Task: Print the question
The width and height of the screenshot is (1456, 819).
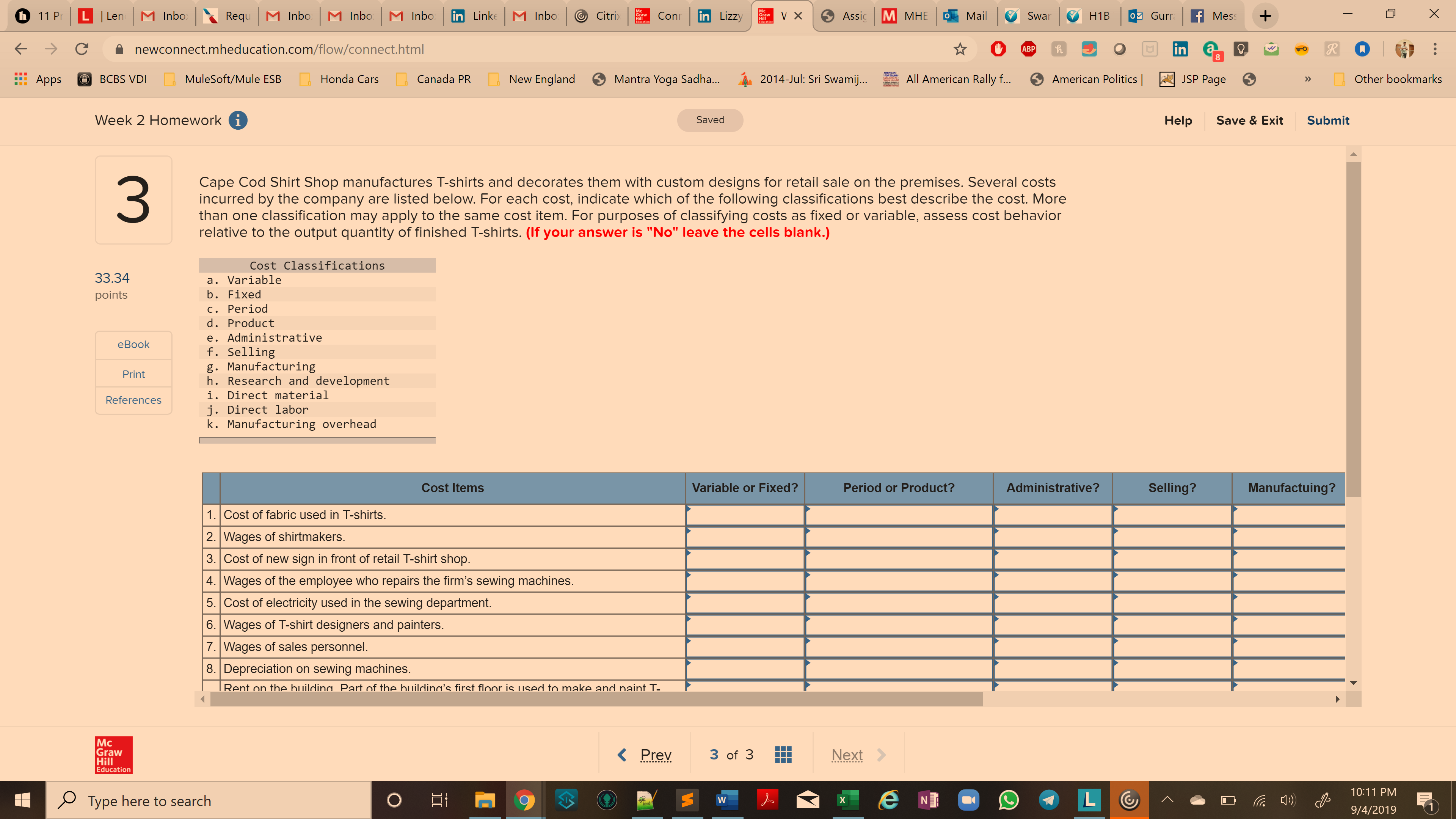Action: pyautogui.click(x=133, y=374)
